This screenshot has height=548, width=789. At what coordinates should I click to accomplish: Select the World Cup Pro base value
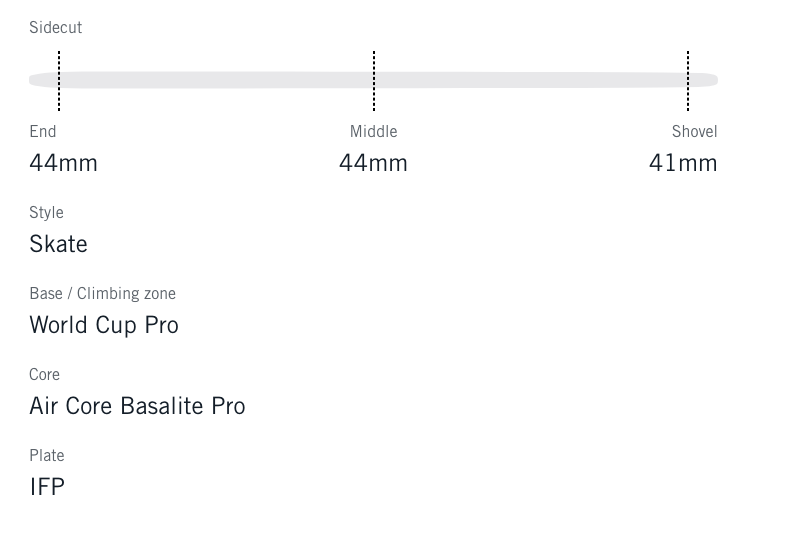pyautogui.click(x=104, y=325)
